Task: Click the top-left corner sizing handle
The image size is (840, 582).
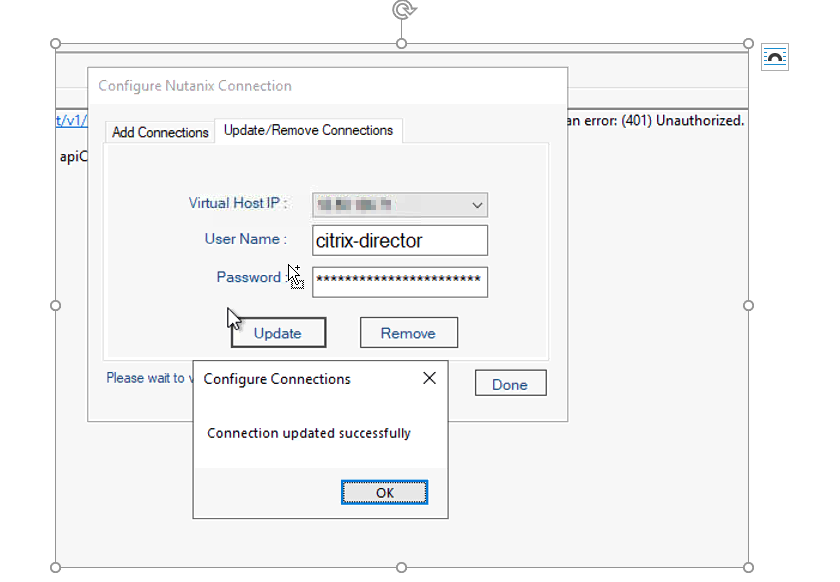Action: (55, 43)
